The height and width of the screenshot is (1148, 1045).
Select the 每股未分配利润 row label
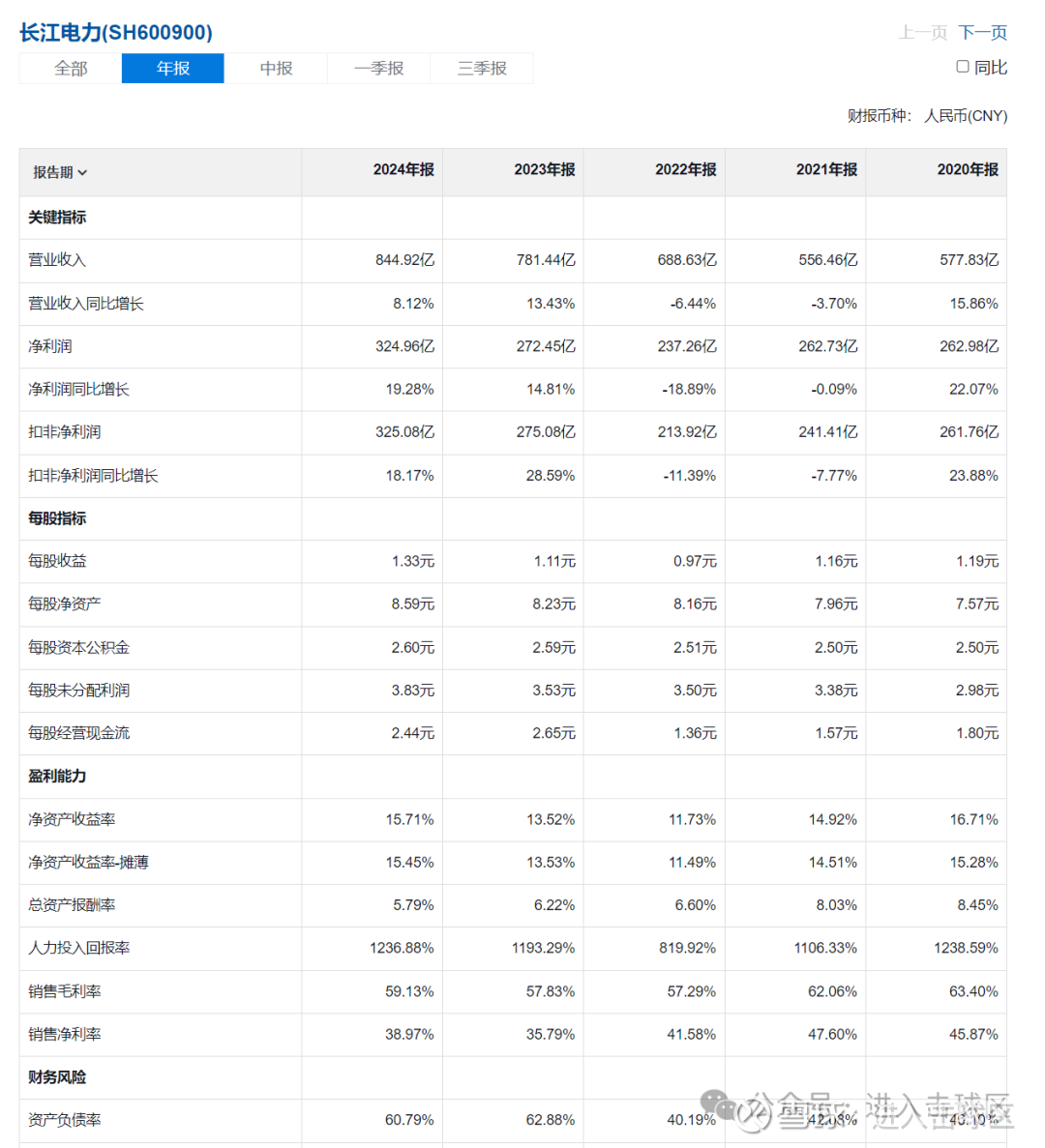tap(78, 691)
